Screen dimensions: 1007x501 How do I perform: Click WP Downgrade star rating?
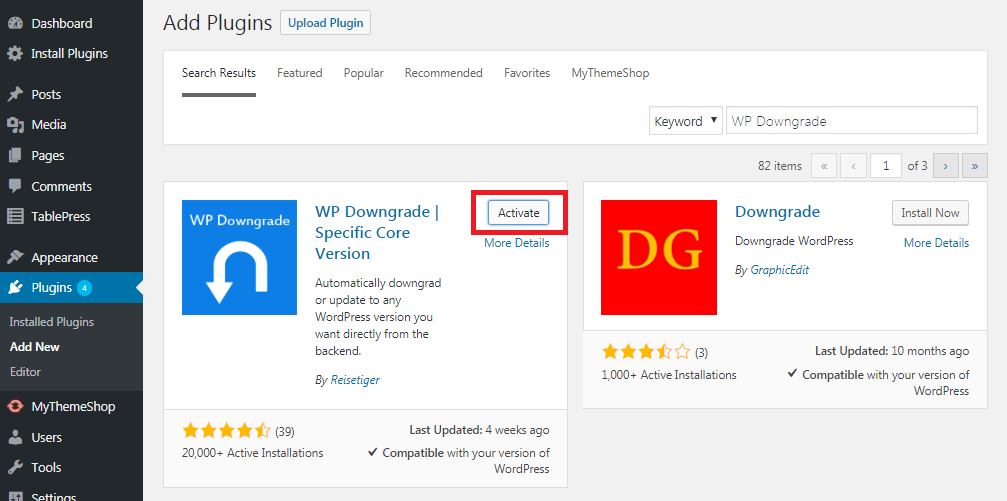[x=226, y=430]
